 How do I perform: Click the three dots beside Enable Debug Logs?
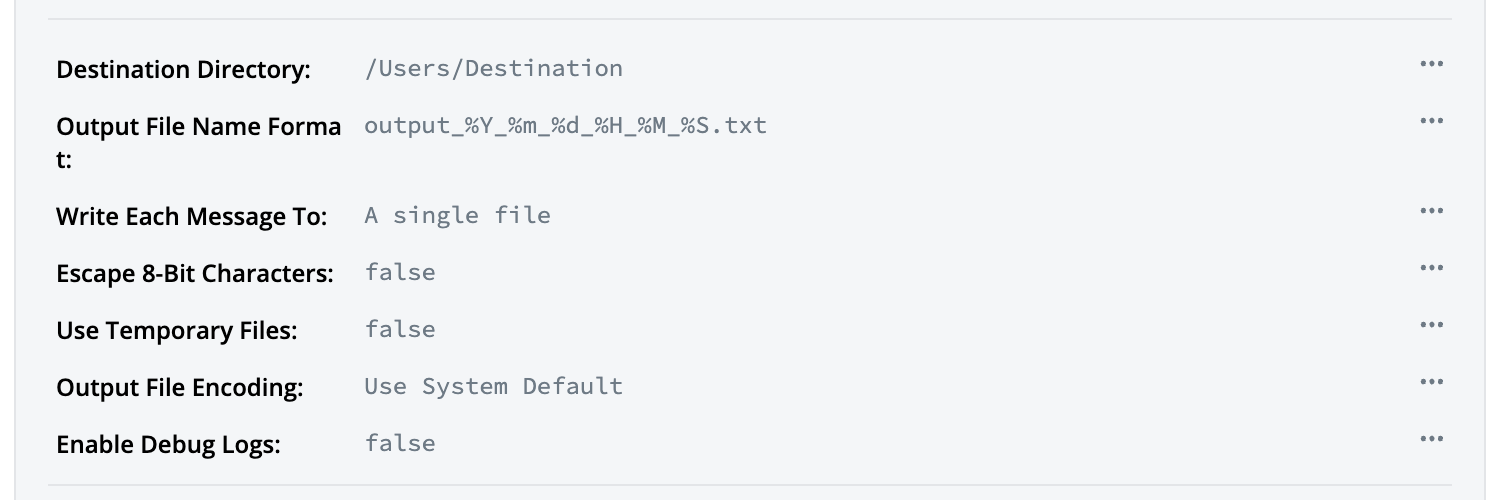[1431, 439]
